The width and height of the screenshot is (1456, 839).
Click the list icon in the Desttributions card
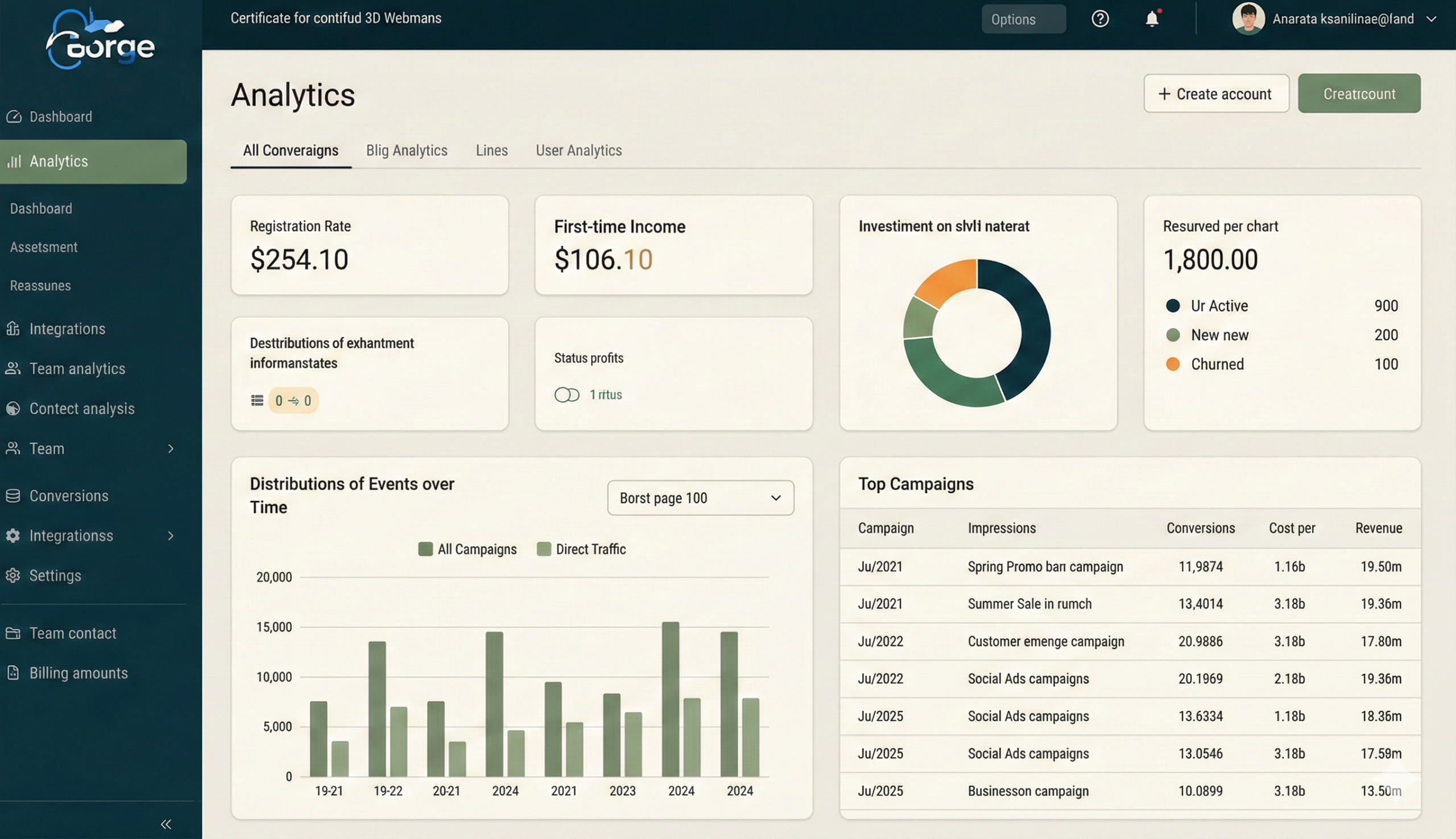[x=257, y=401]
